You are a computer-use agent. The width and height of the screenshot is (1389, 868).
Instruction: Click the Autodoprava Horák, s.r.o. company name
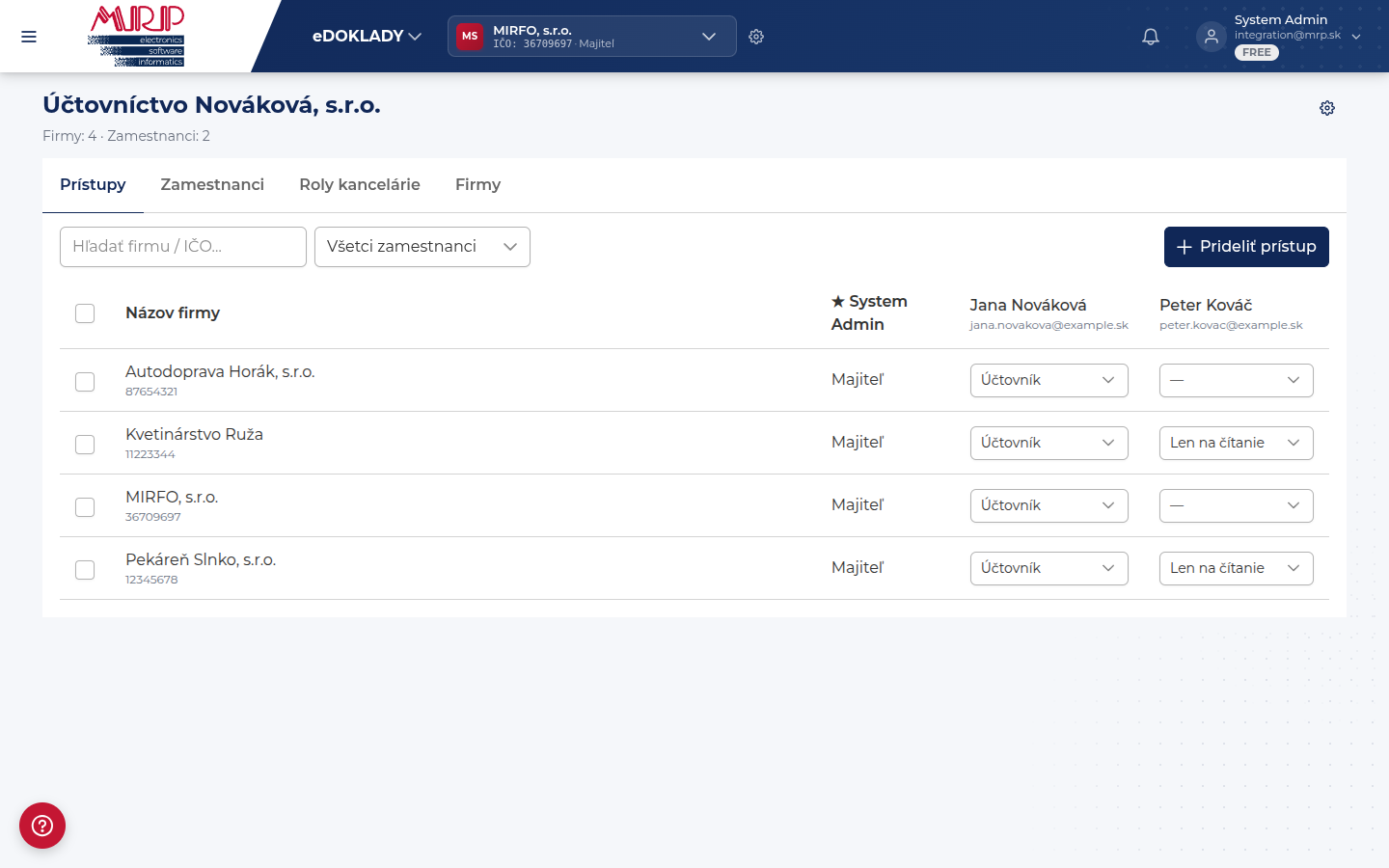[x=220, y=371]
